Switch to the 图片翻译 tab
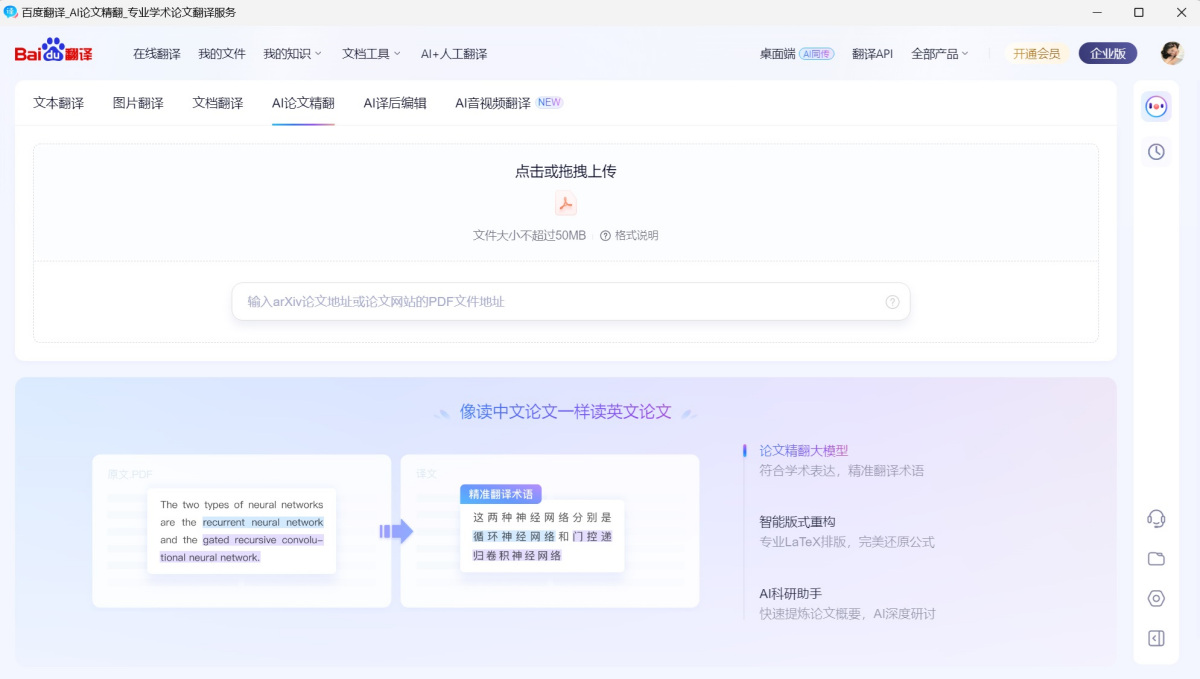Screen dimensions: 1200x679 tap(137, 102)
